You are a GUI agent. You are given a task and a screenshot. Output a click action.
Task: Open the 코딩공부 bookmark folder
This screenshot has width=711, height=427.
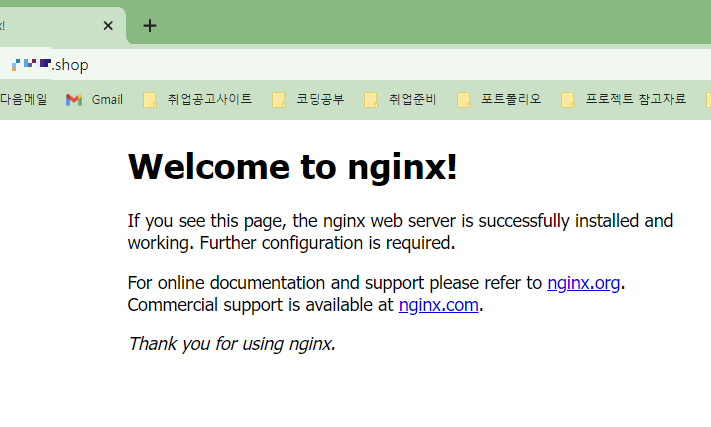coord(308,99)
